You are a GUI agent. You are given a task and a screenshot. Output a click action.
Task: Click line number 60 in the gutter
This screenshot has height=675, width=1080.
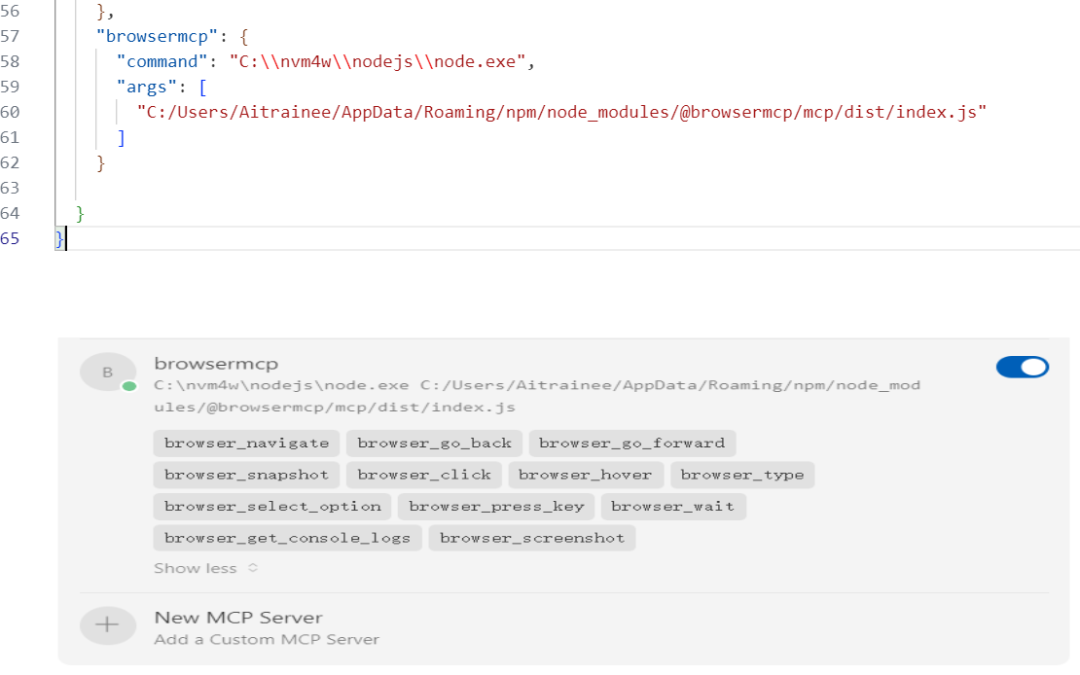coord(10,112)
